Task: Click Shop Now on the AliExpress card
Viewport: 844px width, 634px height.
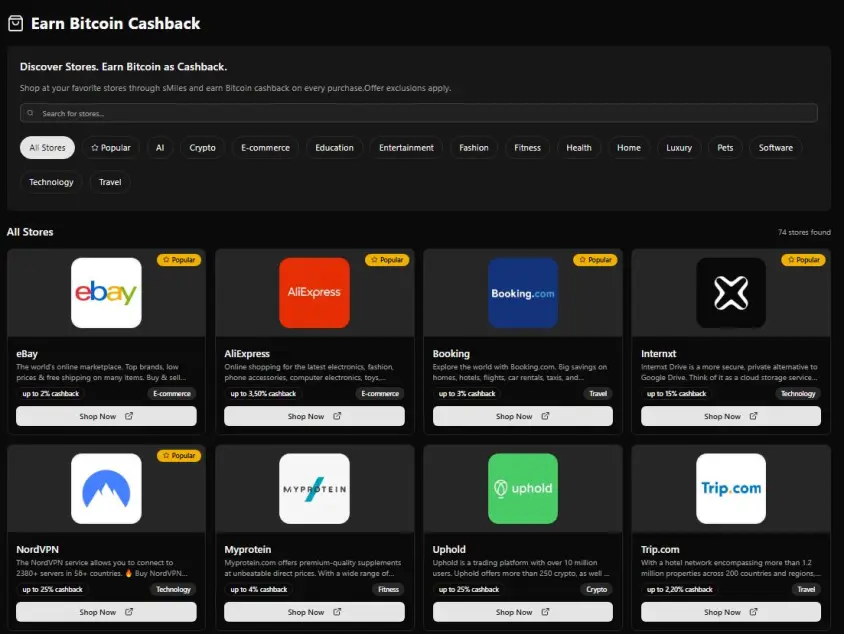Action: 314,416
